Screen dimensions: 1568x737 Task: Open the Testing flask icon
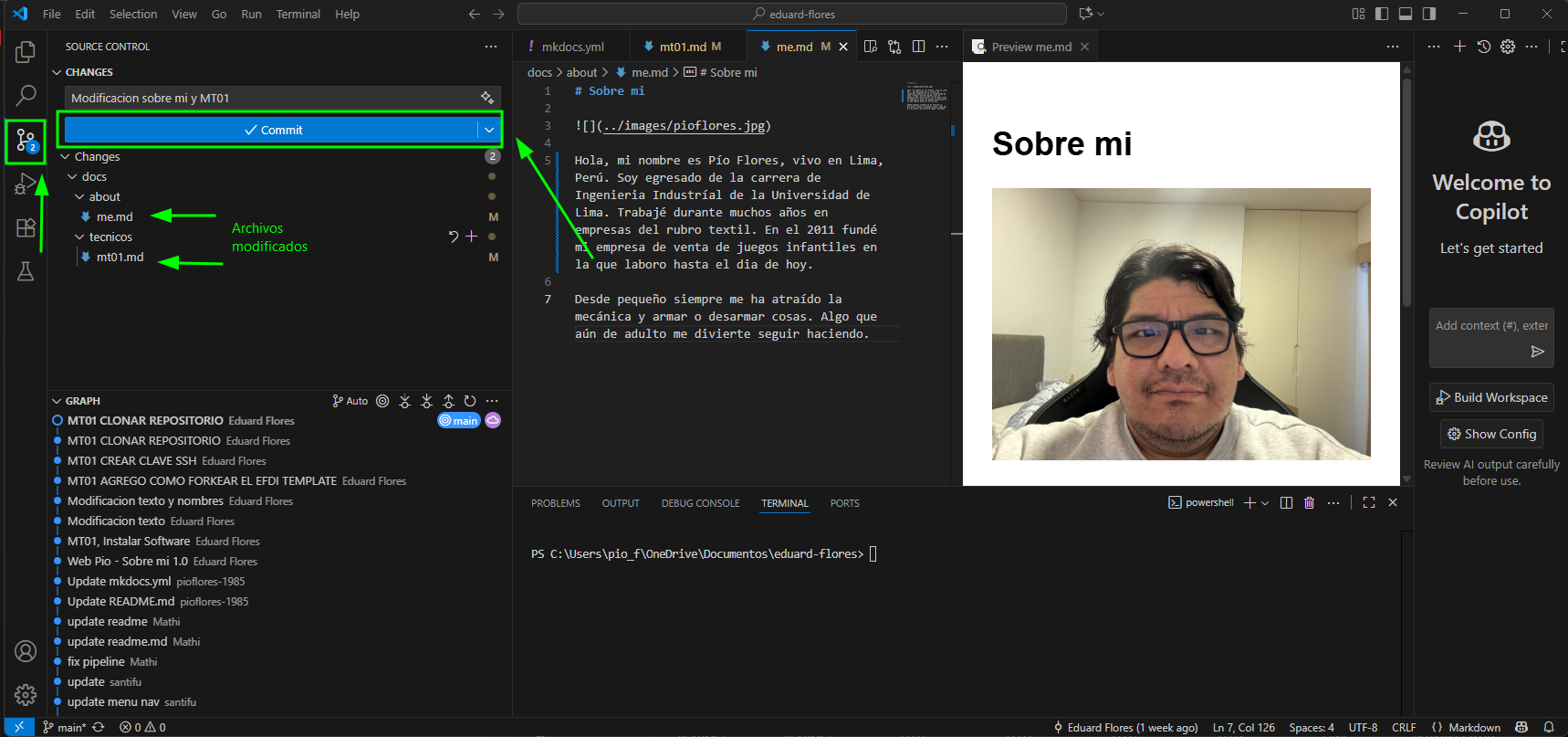[x=26, y=271]
